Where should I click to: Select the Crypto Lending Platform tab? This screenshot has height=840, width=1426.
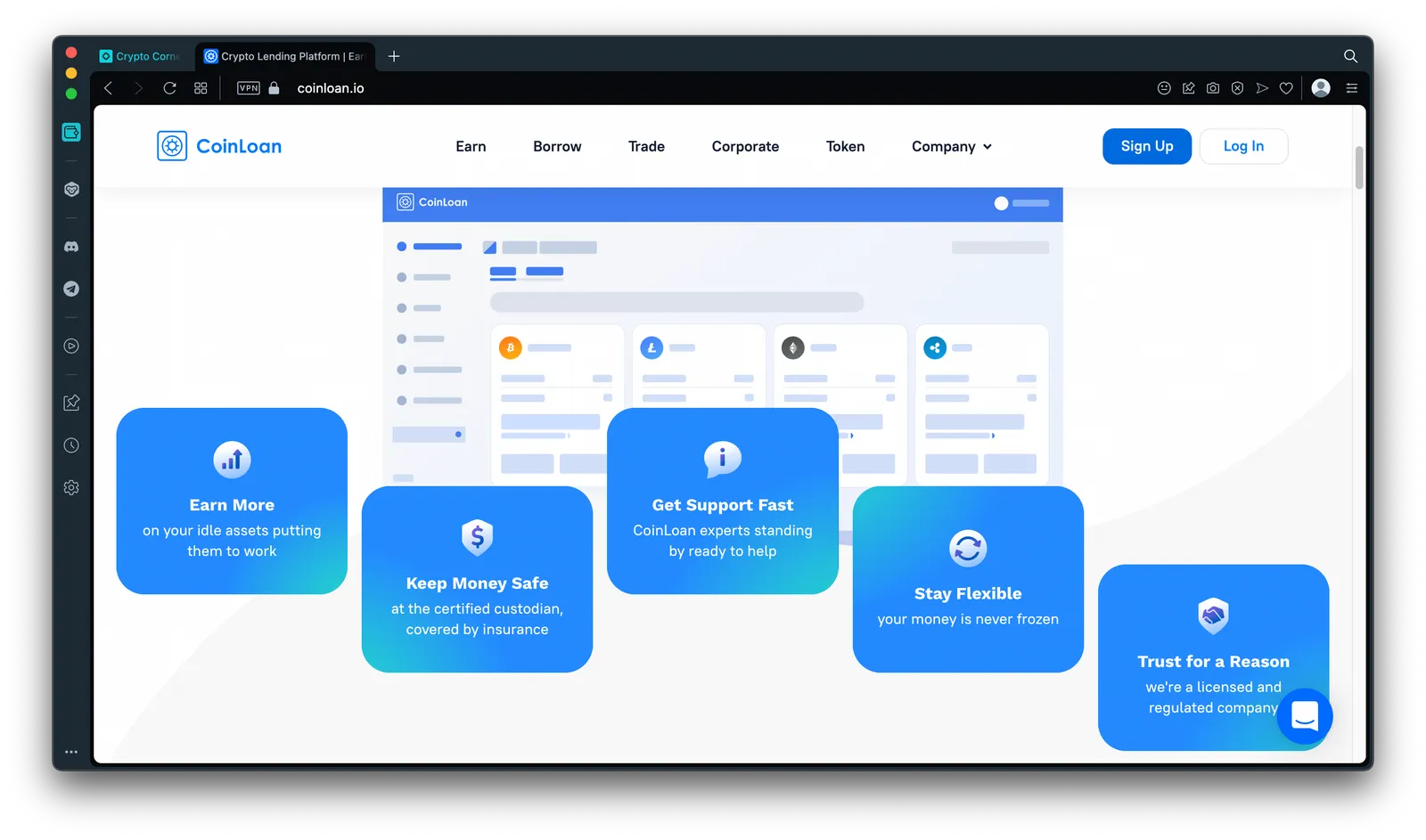click(285, 56)
